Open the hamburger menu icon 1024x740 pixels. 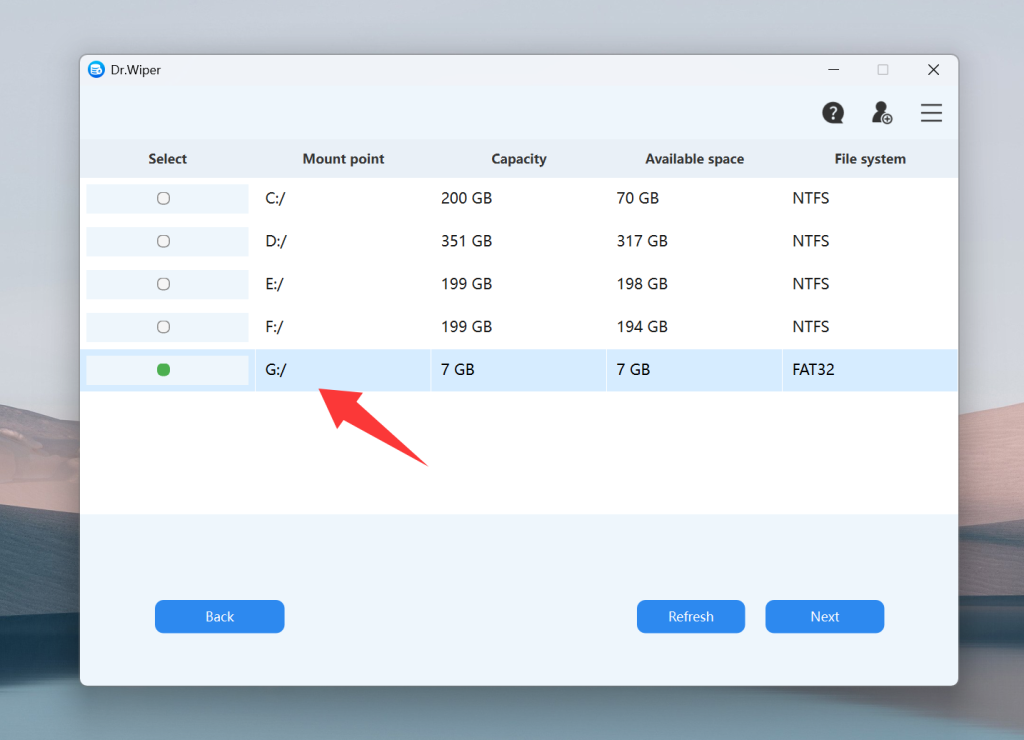pos(931,113)
